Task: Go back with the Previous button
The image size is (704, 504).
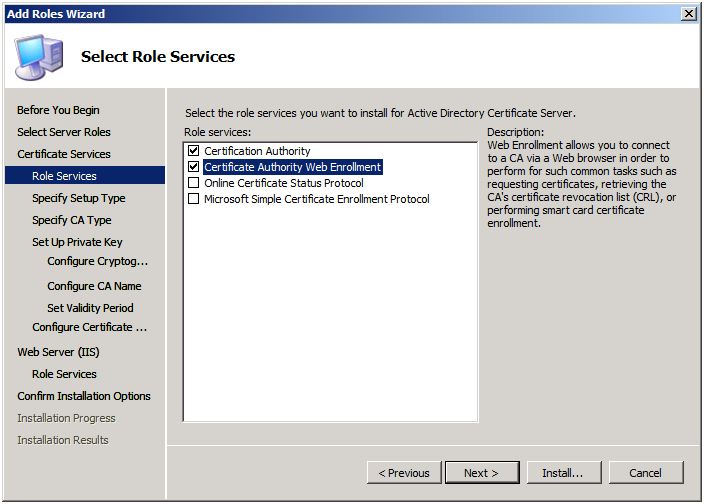Action: (404, 473)
